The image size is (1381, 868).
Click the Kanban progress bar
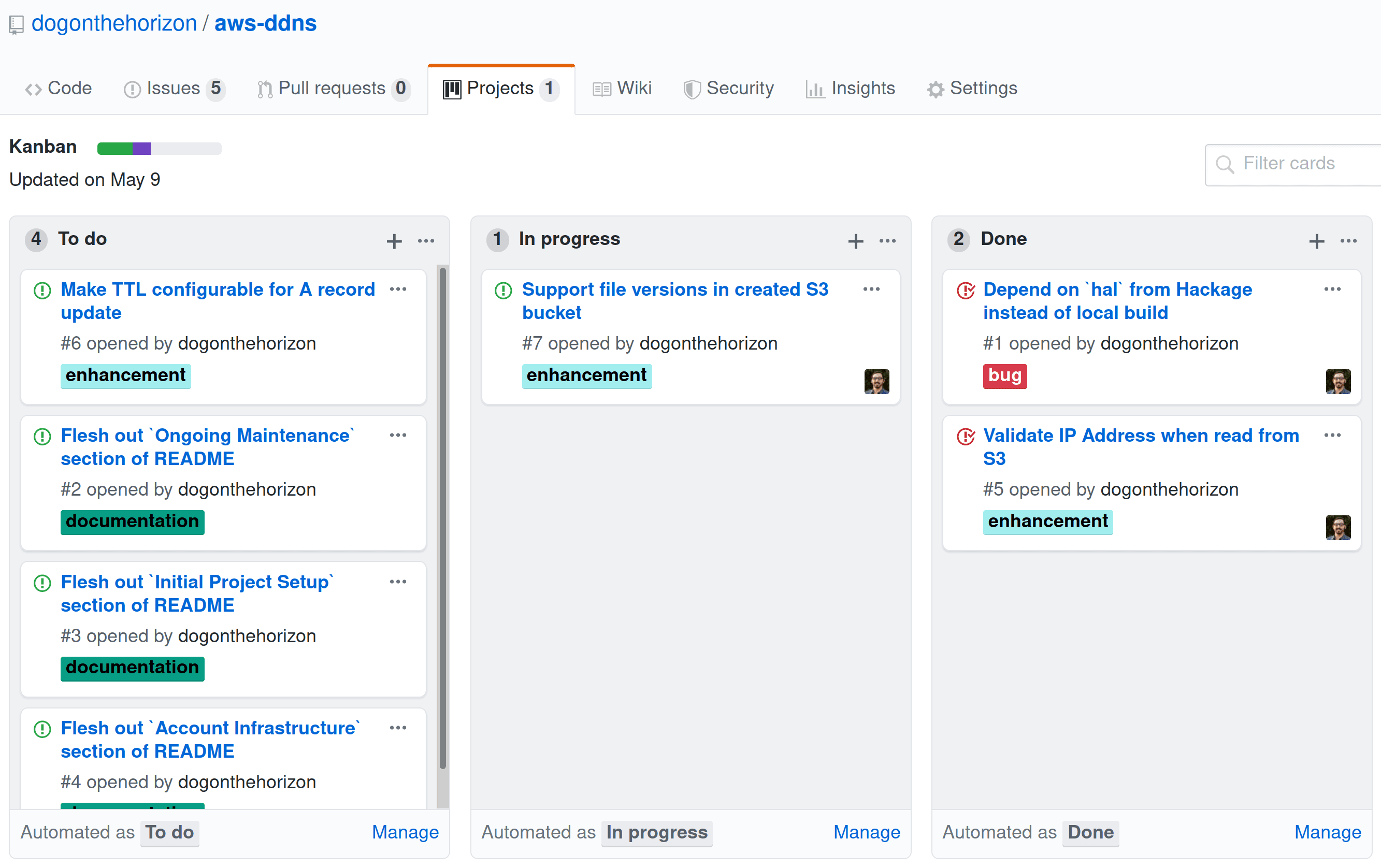160,149
